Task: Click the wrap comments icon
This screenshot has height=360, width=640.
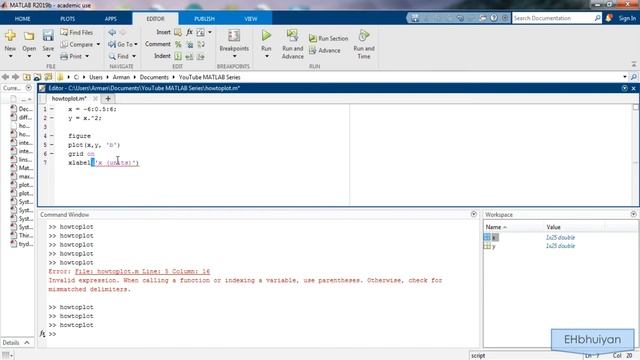Action: click(201, 44)
